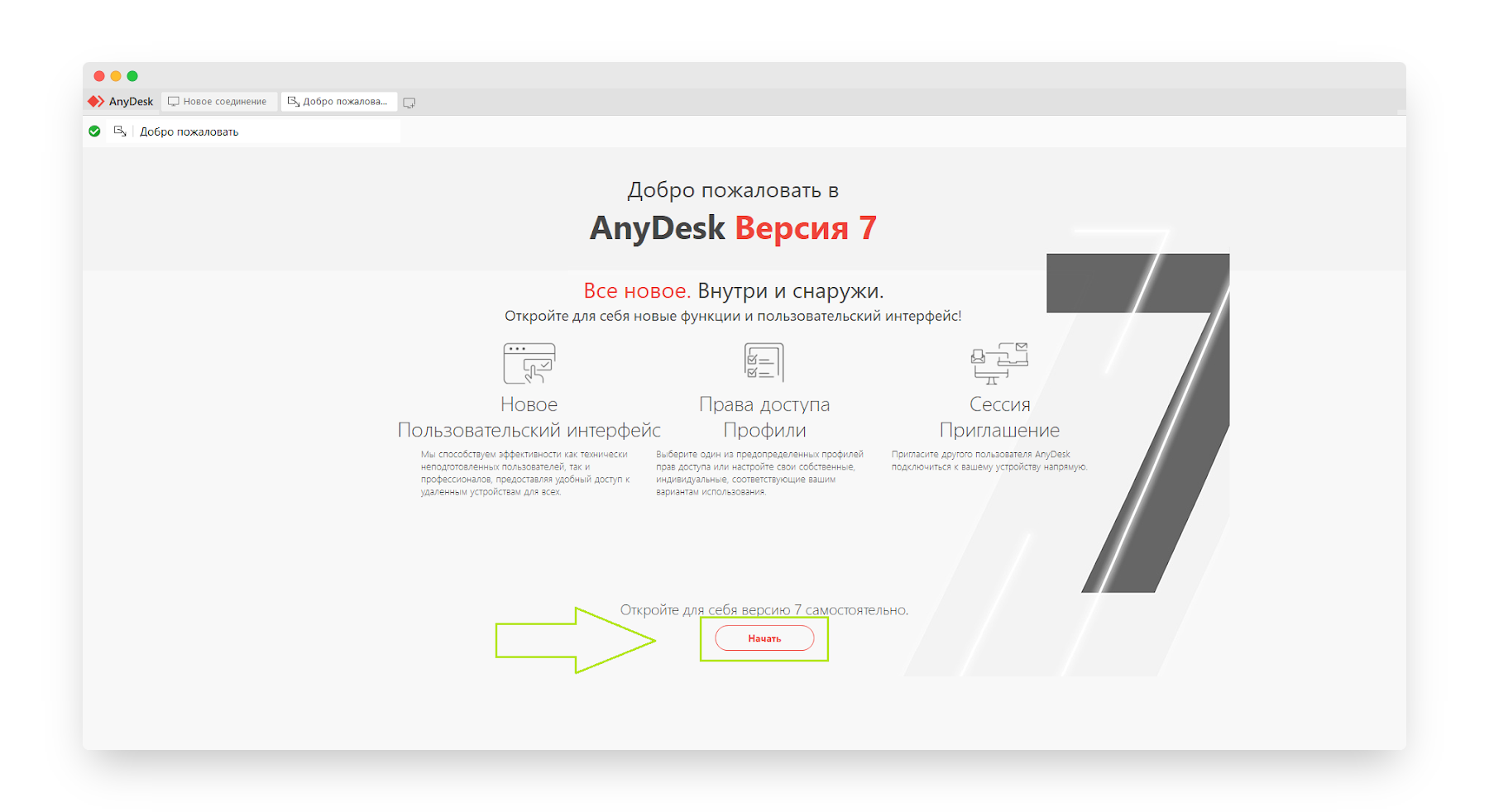
Task: Click the Сессия Приглашение heading
Action: (x=999, y=417)
